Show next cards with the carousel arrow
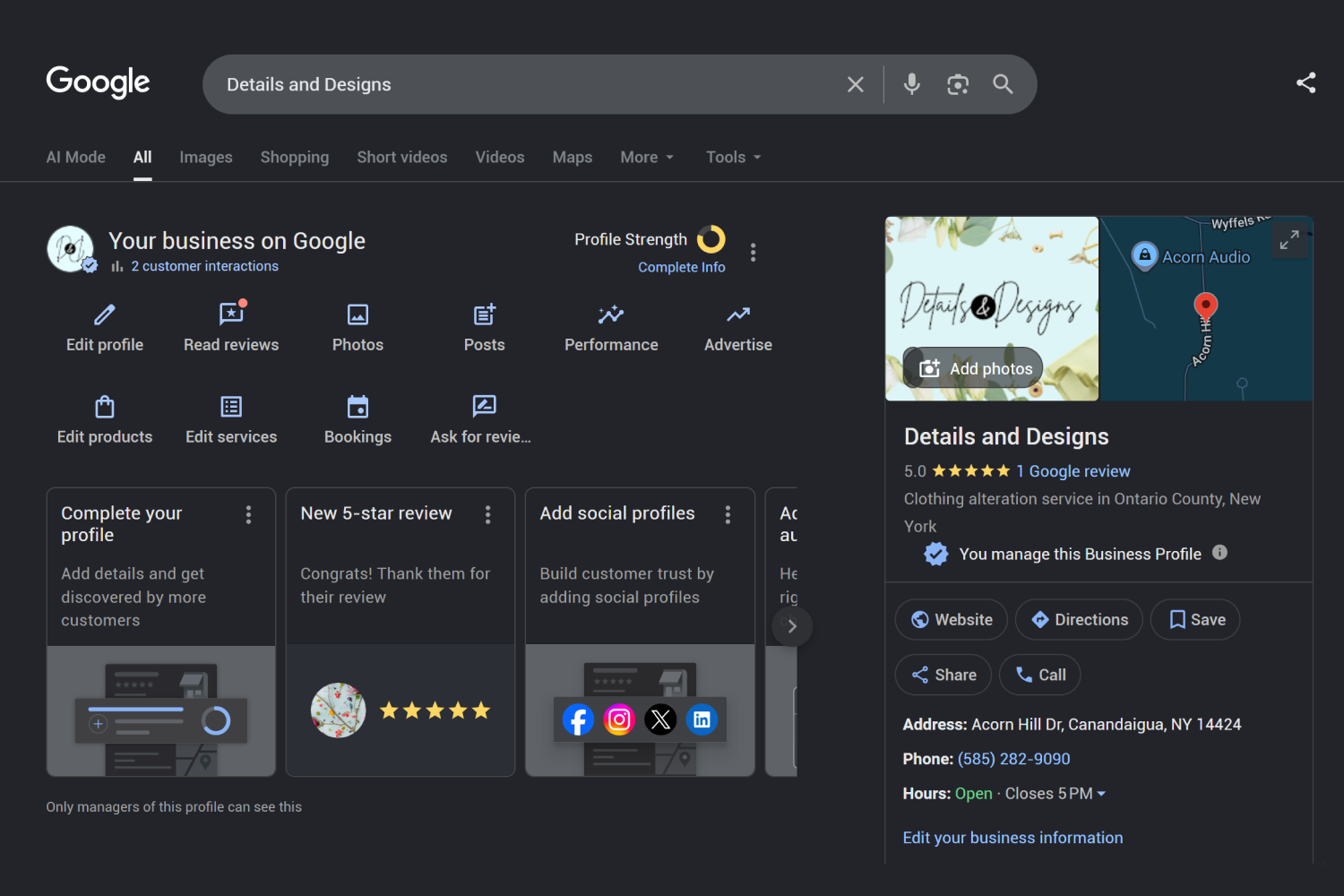The height and width of the screenshot is (896, 1344). (792, 626)
